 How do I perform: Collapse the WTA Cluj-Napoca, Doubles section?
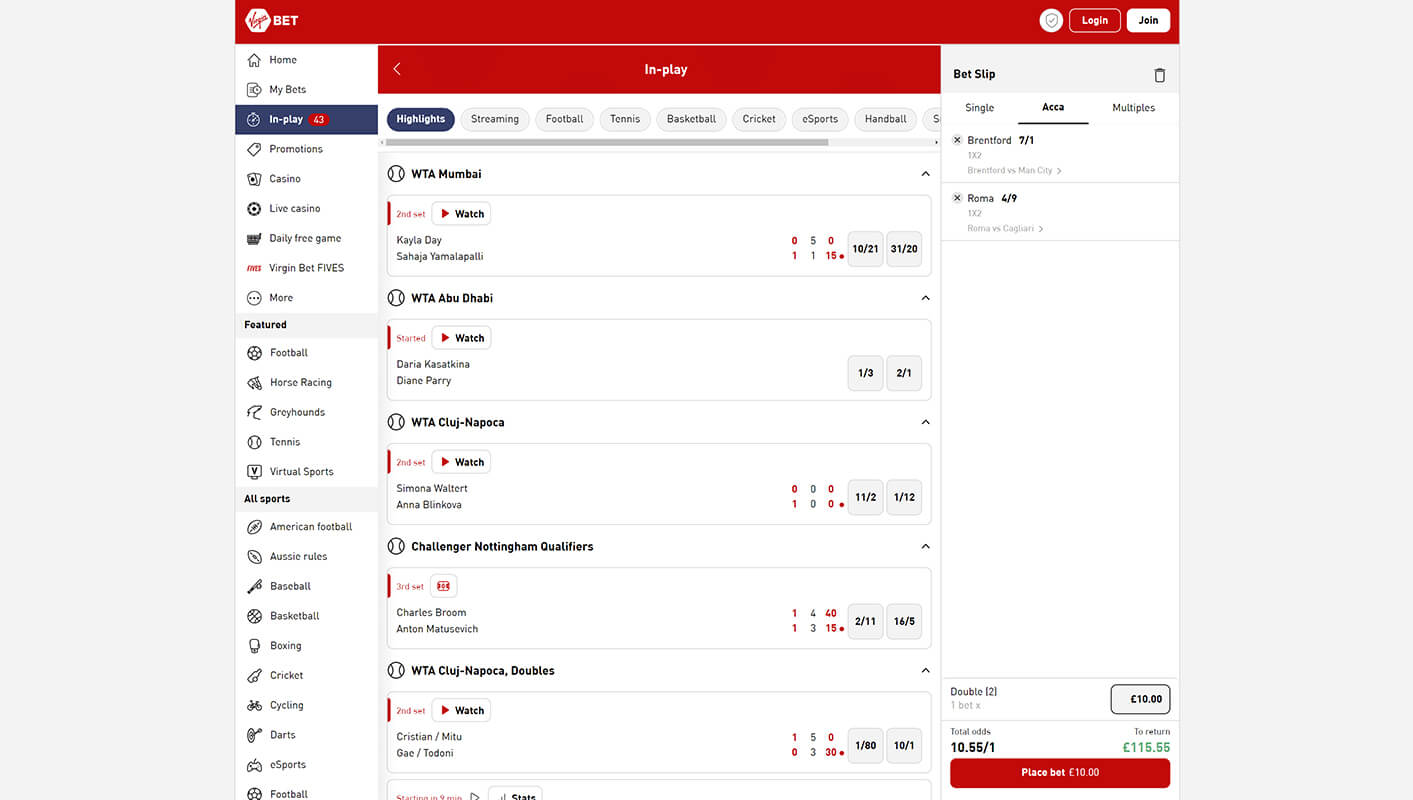click(925, 671)
